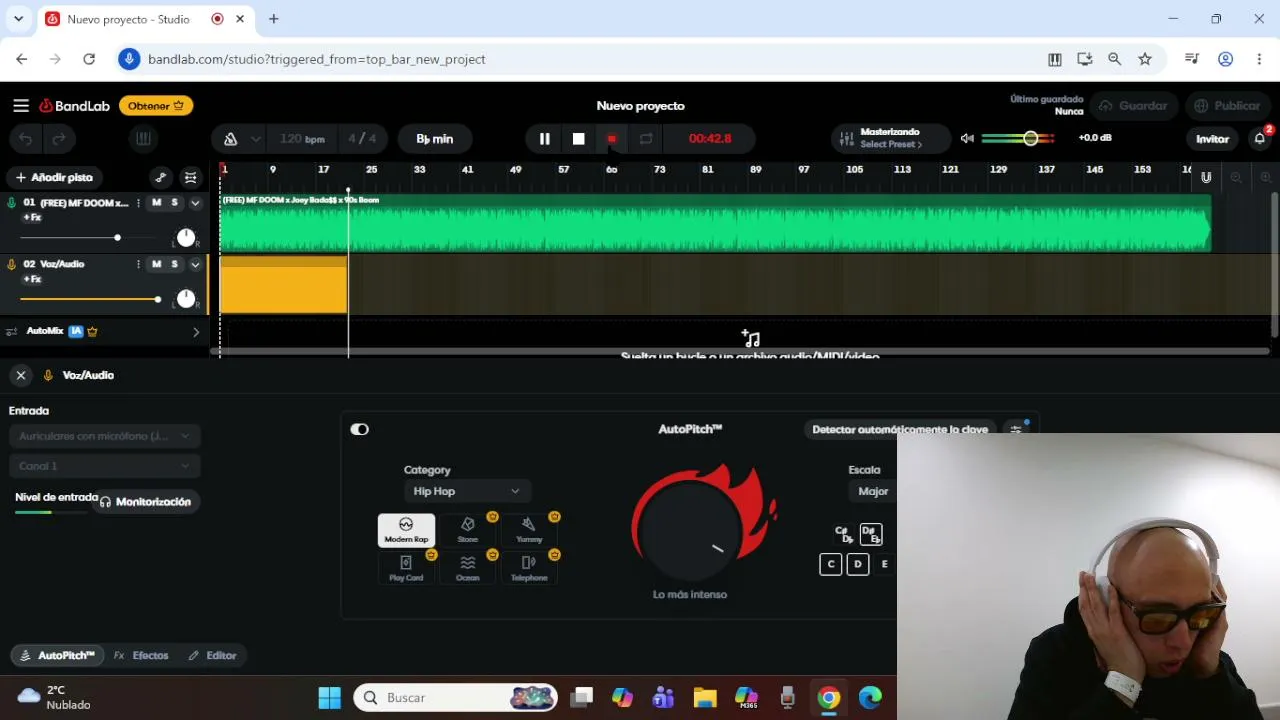Switch the AutoPitch power toggle
Screen dimensions: 1280x720
(x=360, y=429)
